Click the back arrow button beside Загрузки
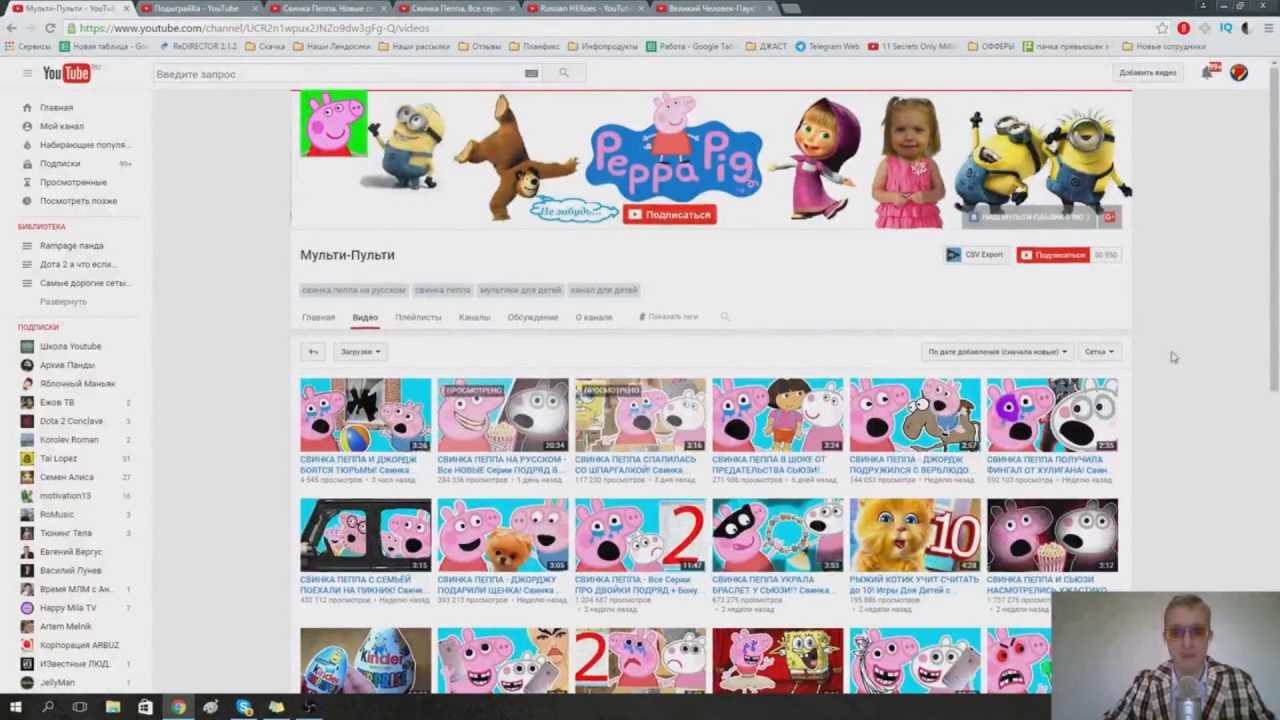The image size is (1280, 720). [313, 352]
